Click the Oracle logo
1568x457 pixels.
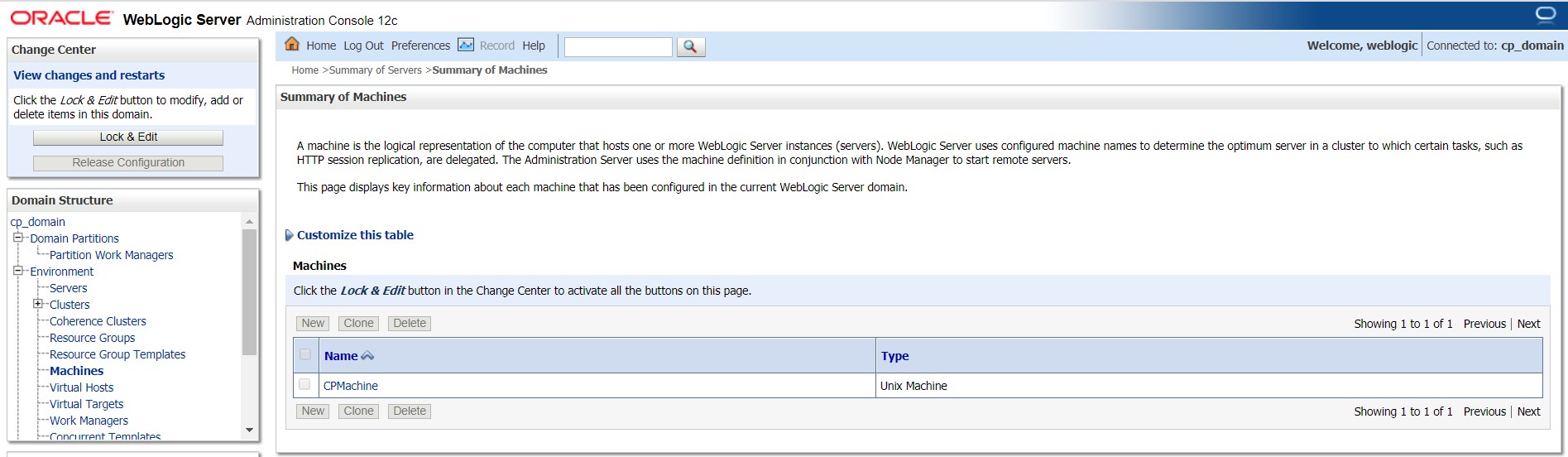(x=62, y=17)
